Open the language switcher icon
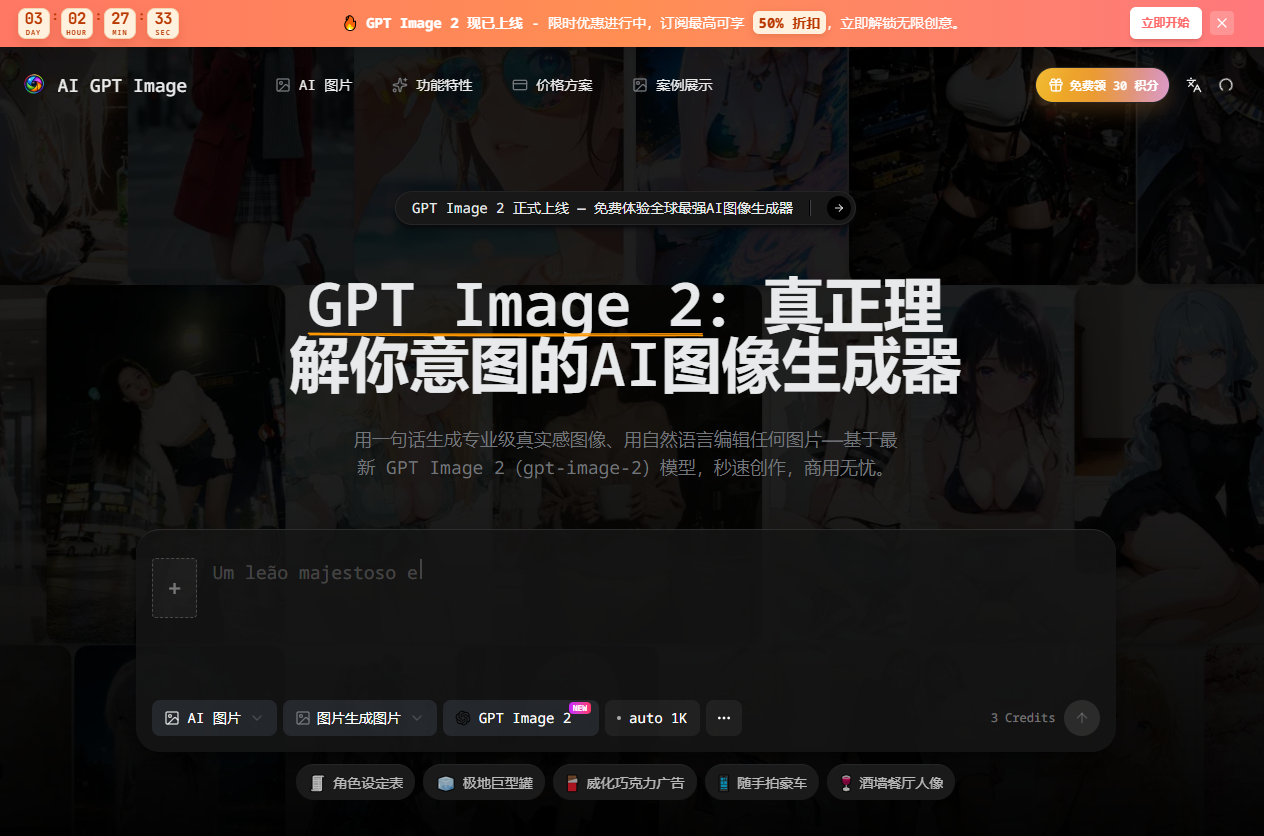This screenshot has width=1264, height=836. pos(1194,85)
